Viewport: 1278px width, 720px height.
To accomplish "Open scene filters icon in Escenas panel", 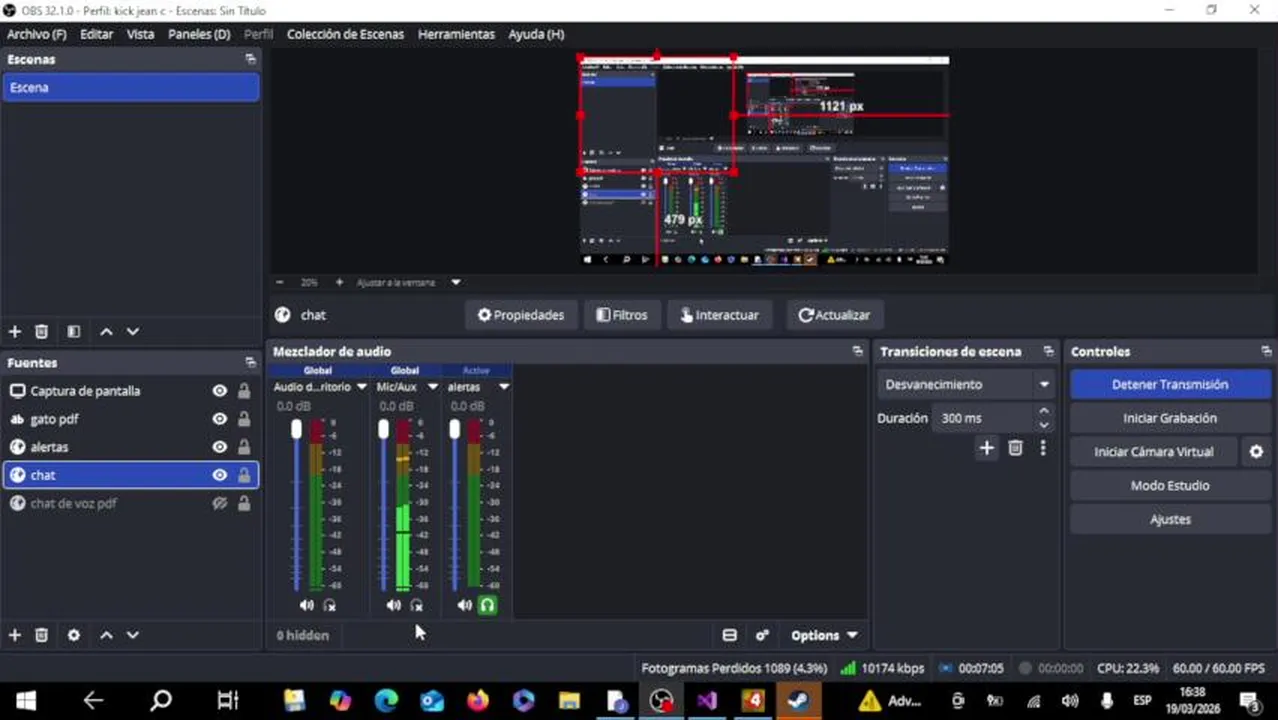I will [73, 332].
